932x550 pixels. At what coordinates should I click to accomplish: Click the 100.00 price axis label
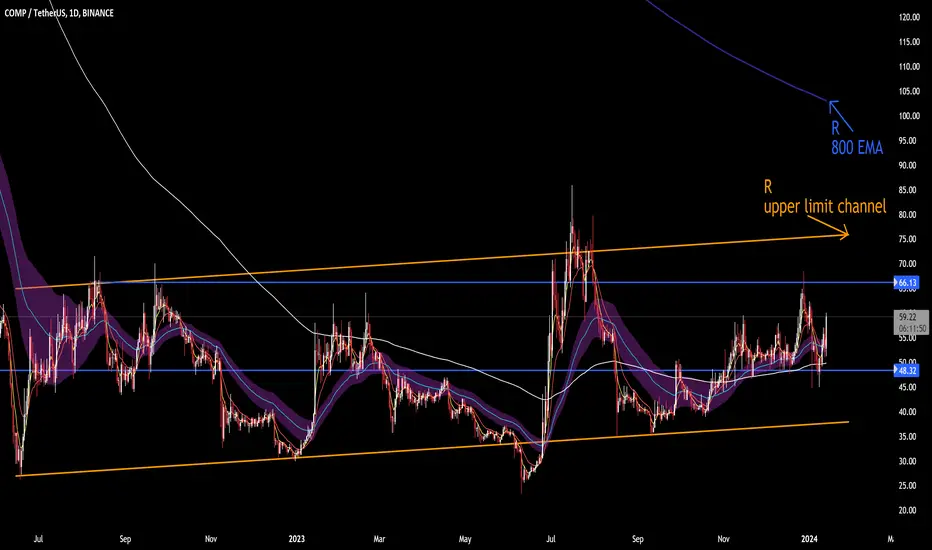[909, 116]
